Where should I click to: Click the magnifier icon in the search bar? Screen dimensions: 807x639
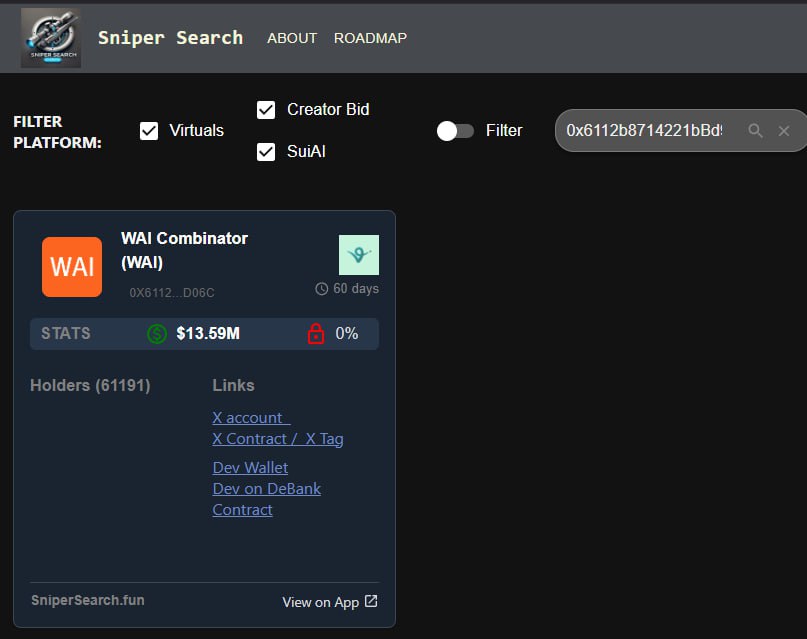755,130
